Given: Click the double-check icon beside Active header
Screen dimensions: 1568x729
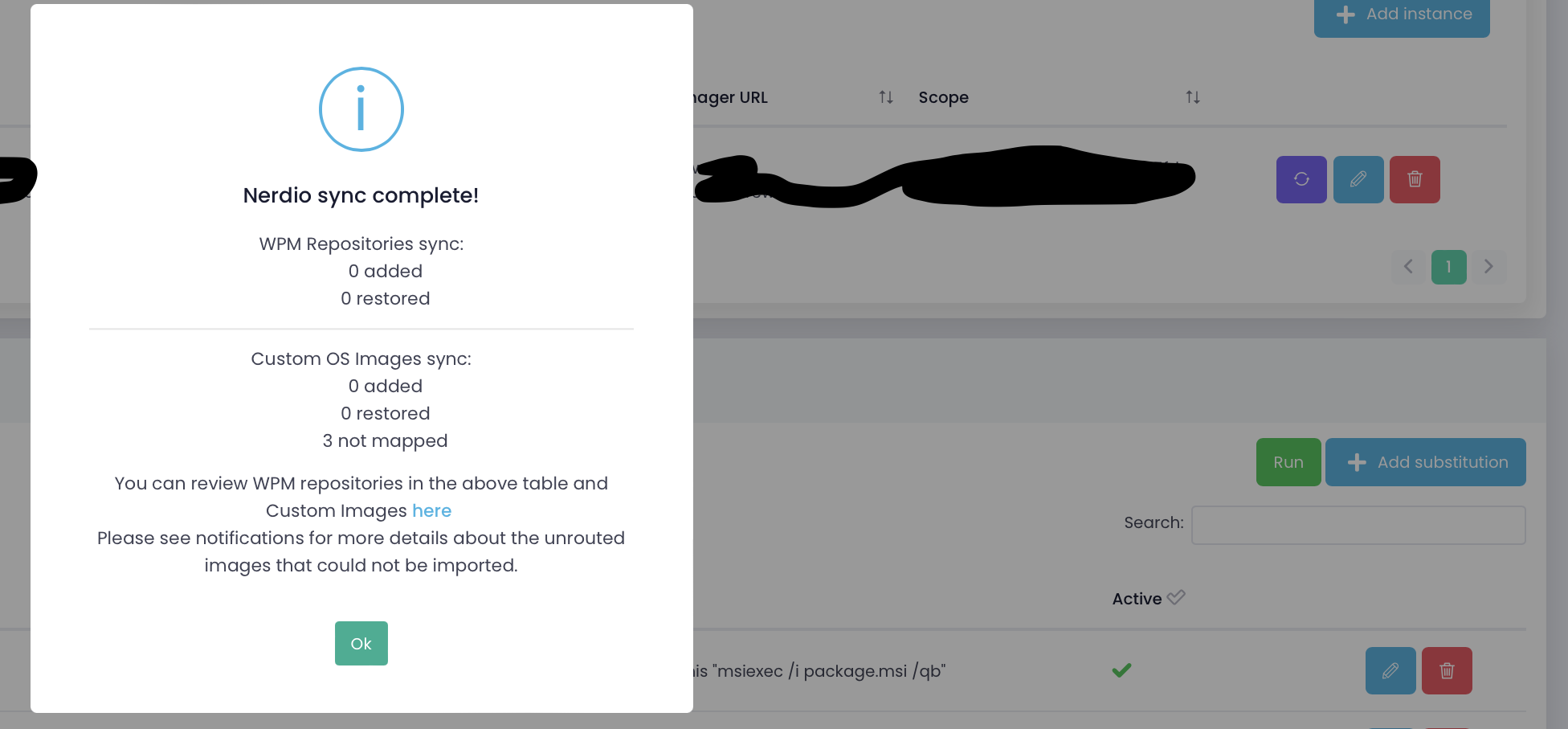Looking at the screenshot, I should 1176,598.
